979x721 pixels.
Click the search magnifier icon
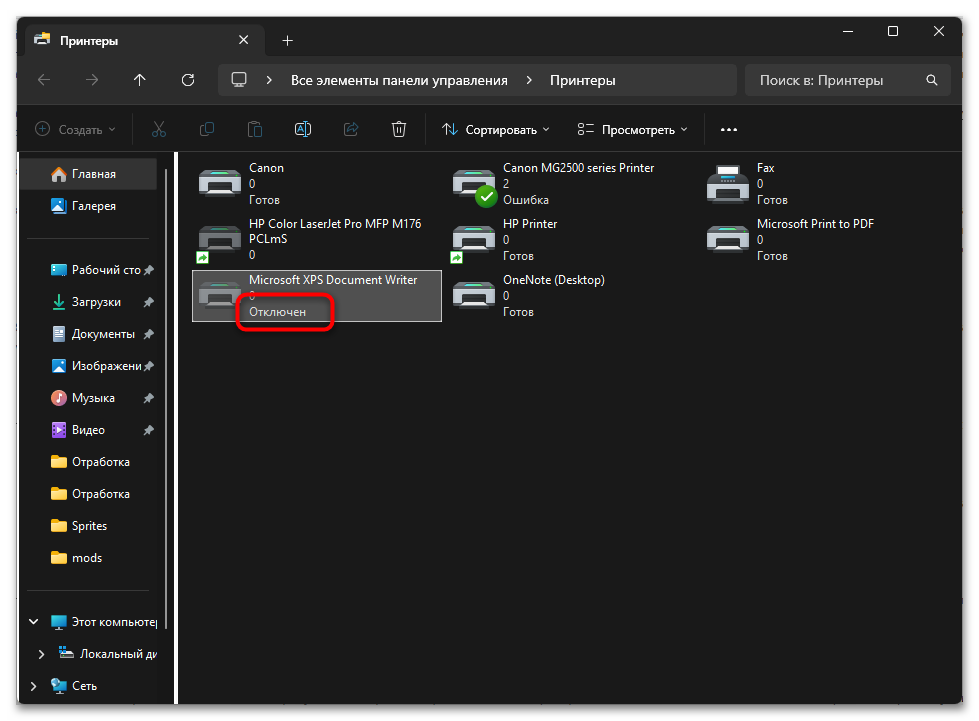[932, 80]
